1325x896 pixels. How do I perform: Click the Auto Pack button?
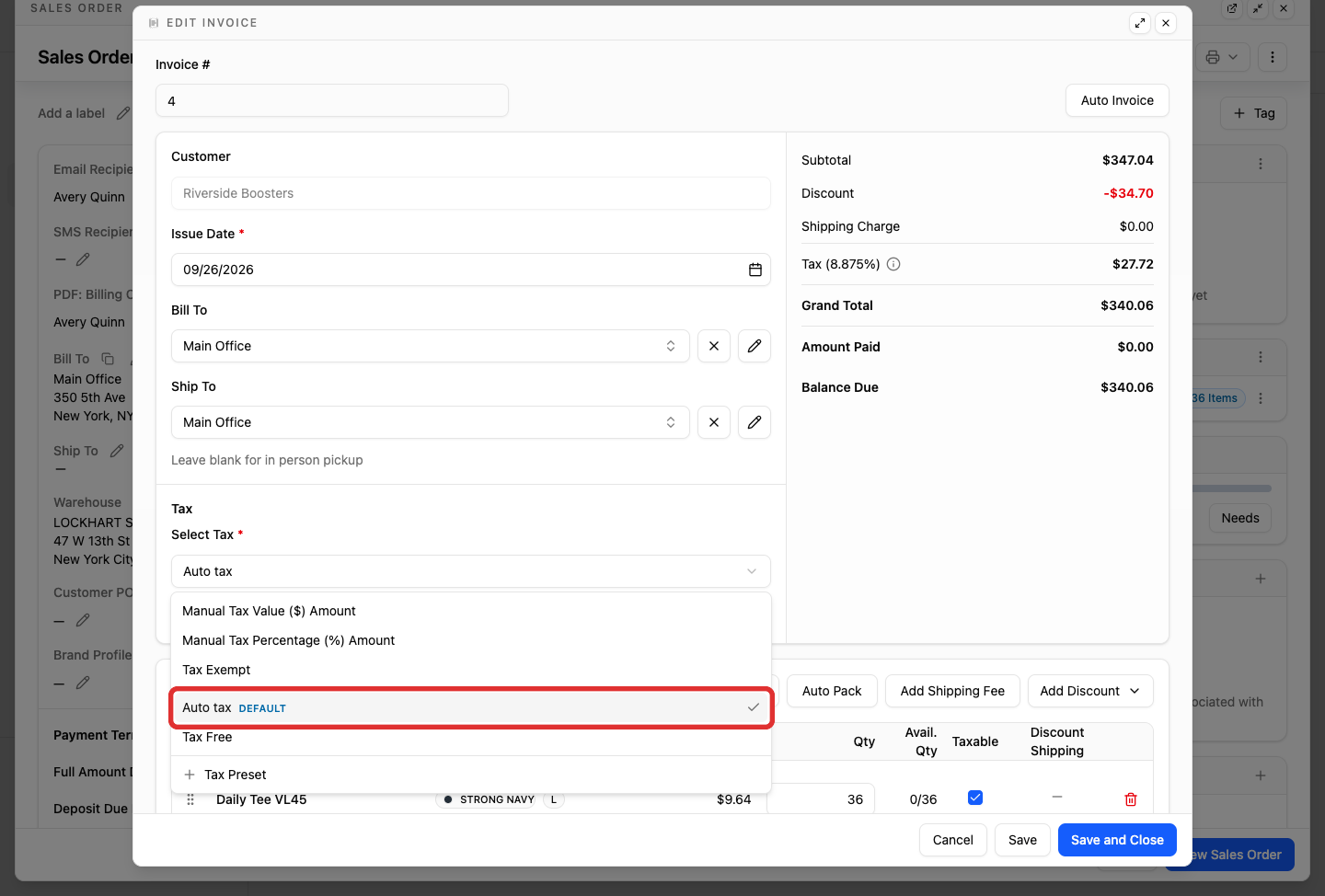pyautogui.click(x=832, y=691)
